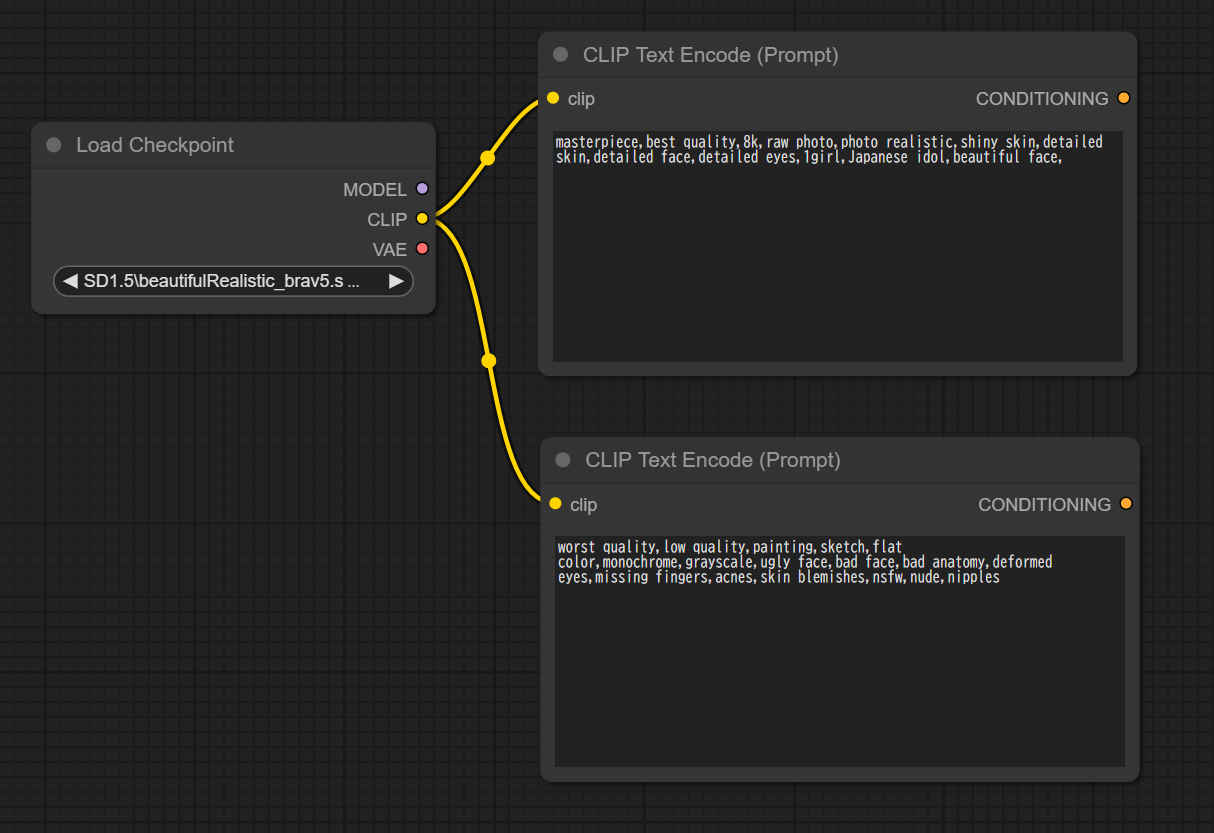
Task: Click link midpoint dot leading to worst quality node
Action: click(488, 360)
